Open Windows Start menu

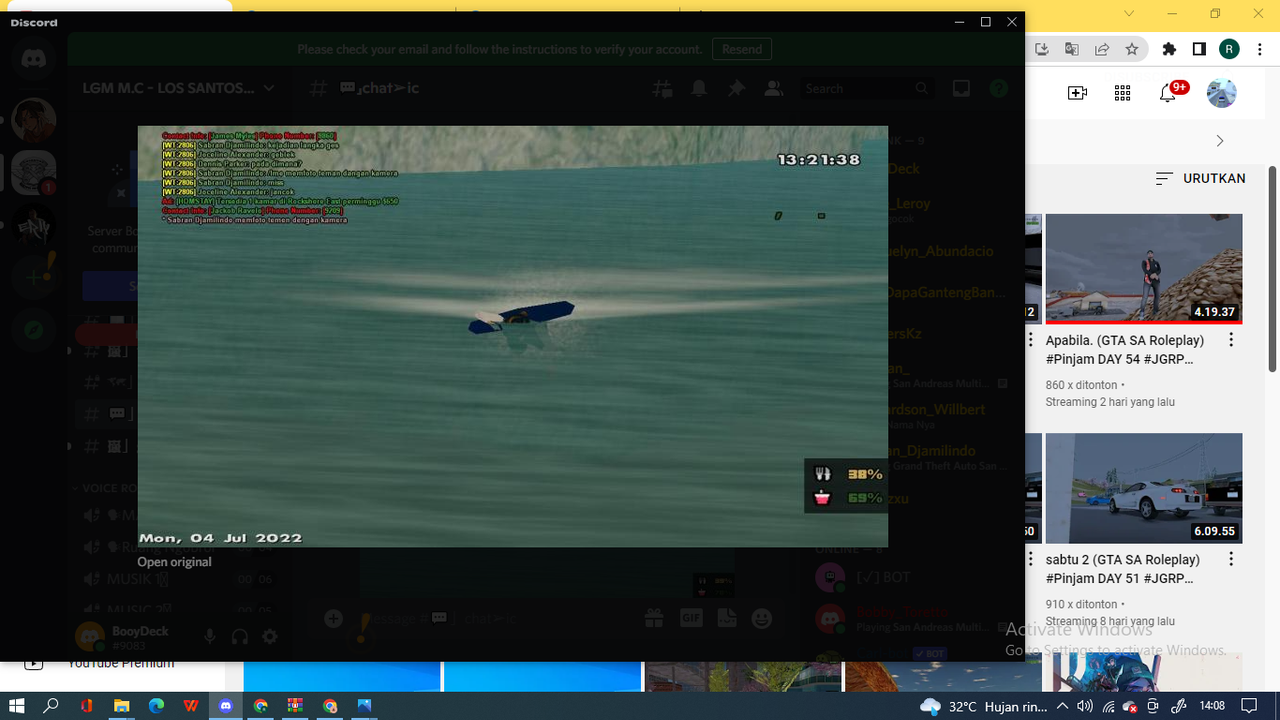pos(17,706)
